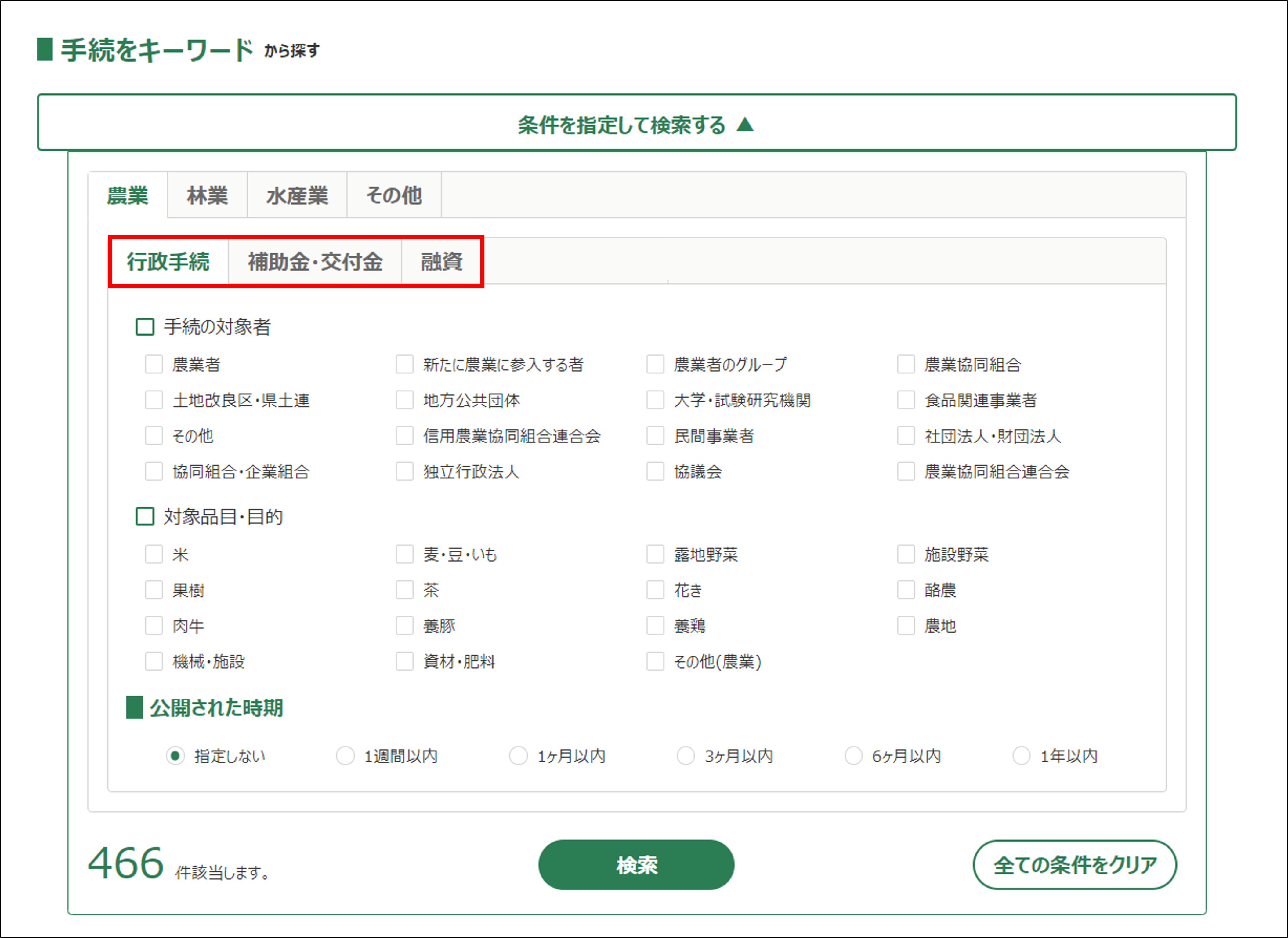Image resolution: width=1288 pixels, height=938 pixels.
Task: Check the 対象品目・目的 select-all checkbox
Action: [x=145, y=516]
